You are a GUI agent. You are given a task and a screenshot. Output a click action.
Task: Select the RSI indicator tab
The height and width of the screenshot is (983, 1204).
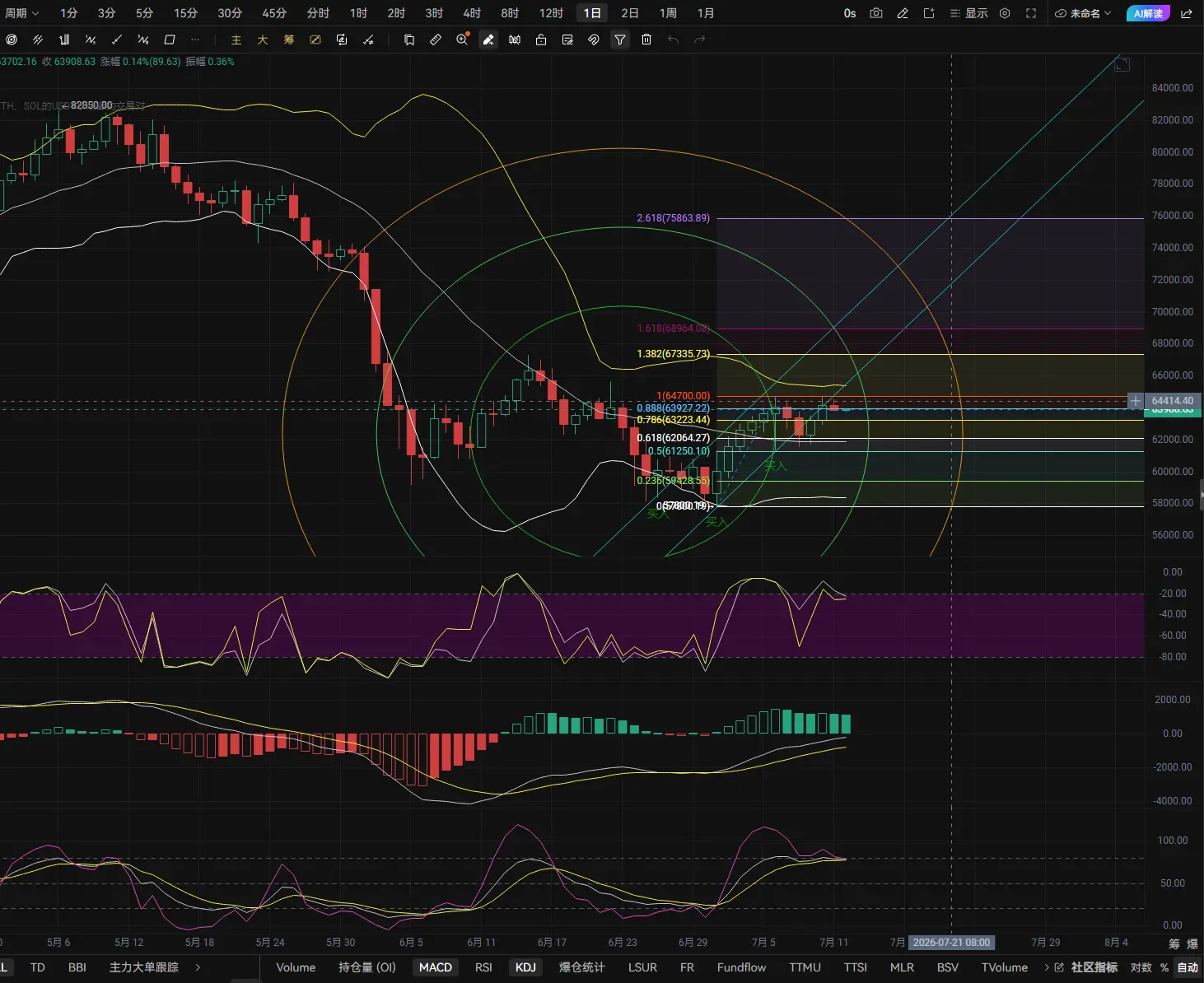click(x=483, y=967)
